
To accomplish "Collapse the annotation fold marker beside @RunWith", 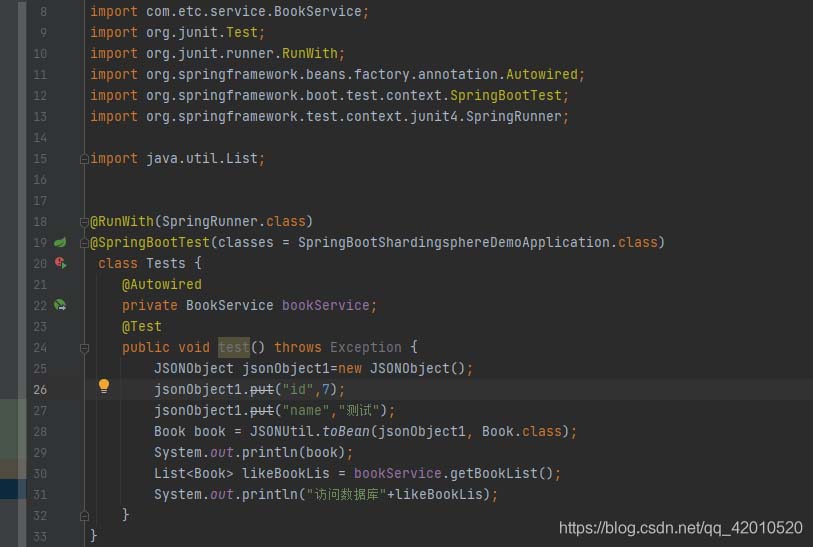I will coord(84,222).
